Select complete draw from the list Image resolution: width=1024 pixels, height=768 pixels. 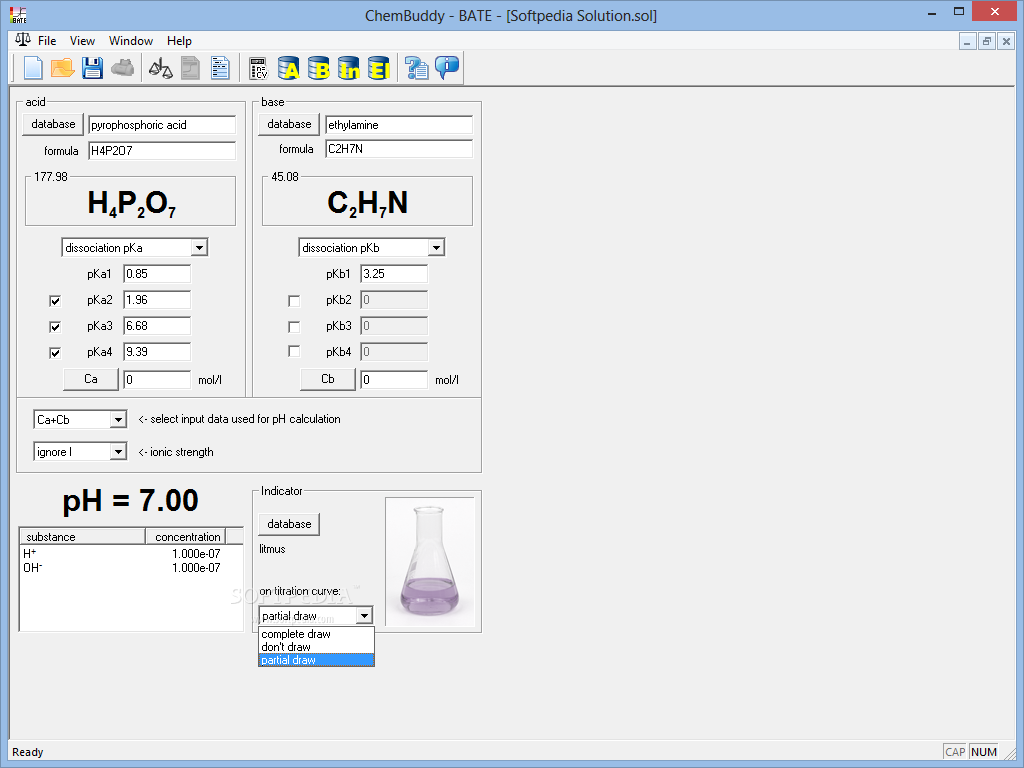click(x=316, y=634)
